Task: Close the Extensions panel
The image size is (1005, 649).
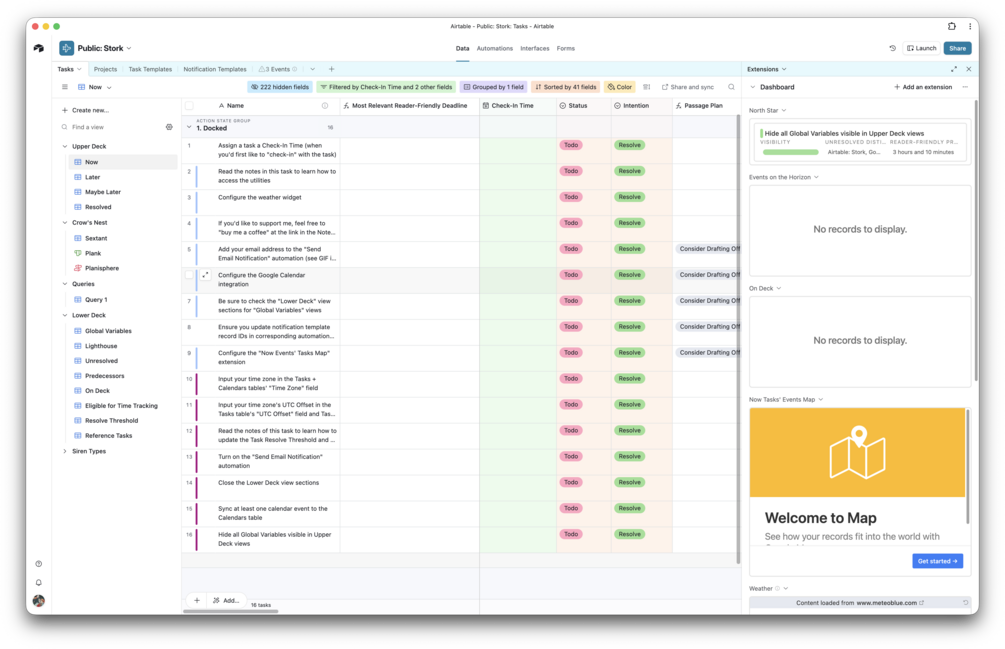Action: pyautogui.click(x=968, y=69)
